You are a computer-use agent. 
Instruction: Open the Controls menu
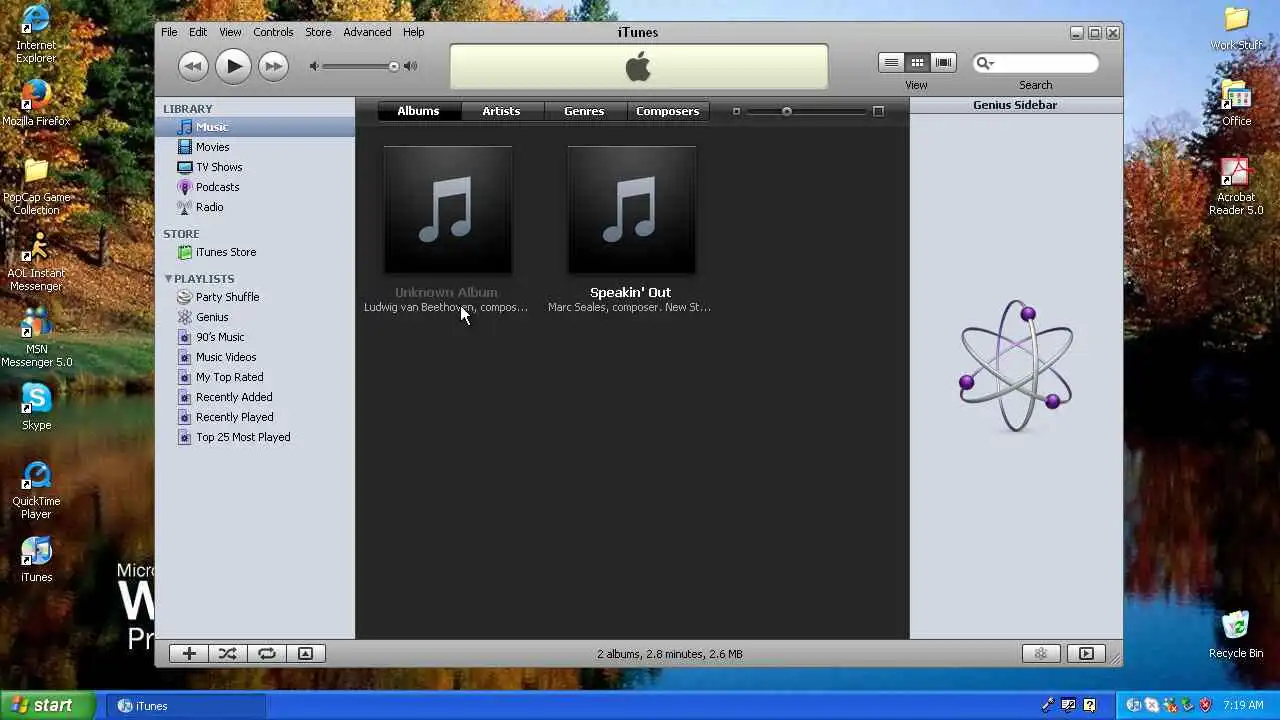273,32
